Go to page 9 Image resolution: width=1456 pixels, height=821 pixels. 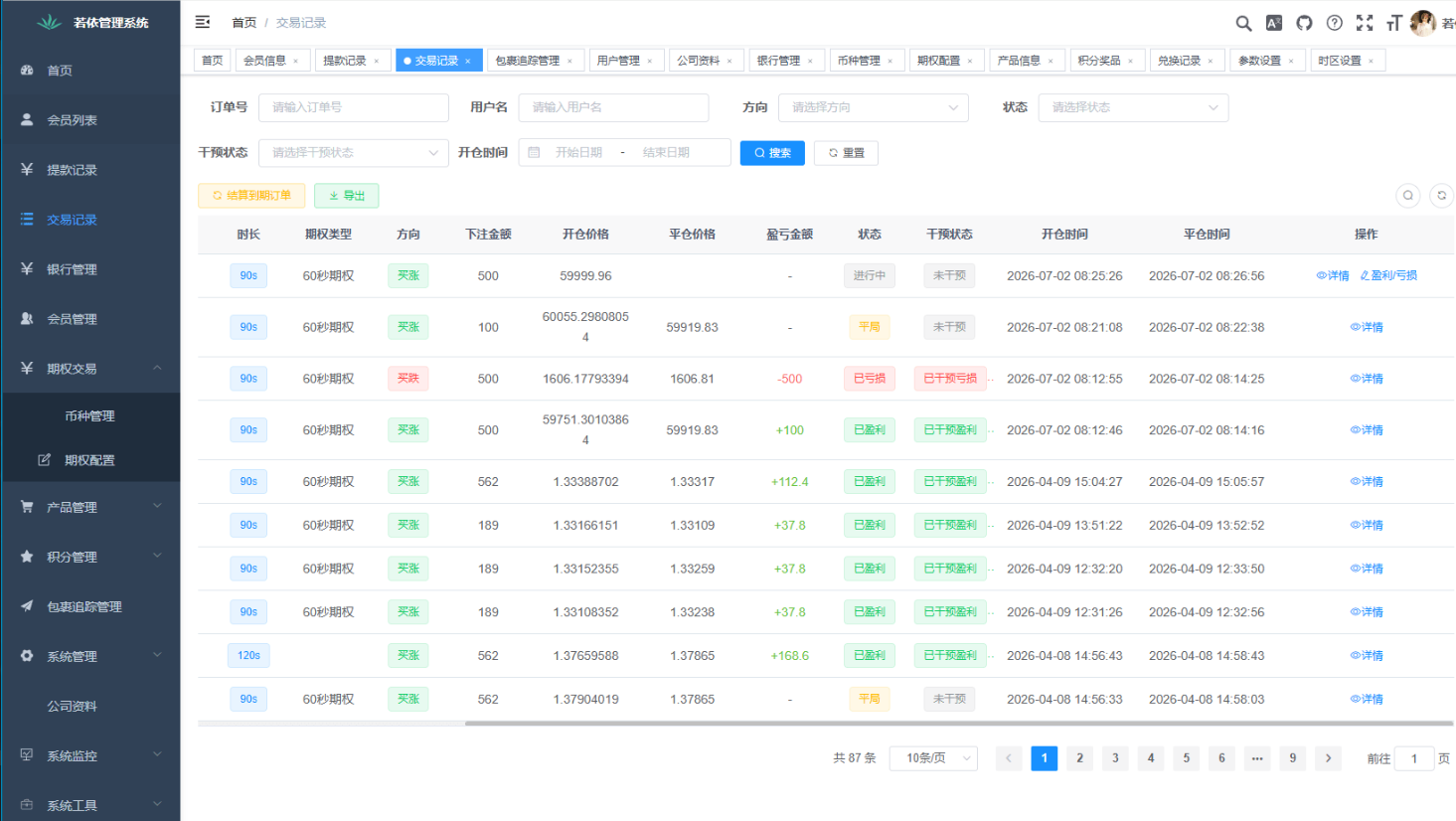click(1292, 758)
